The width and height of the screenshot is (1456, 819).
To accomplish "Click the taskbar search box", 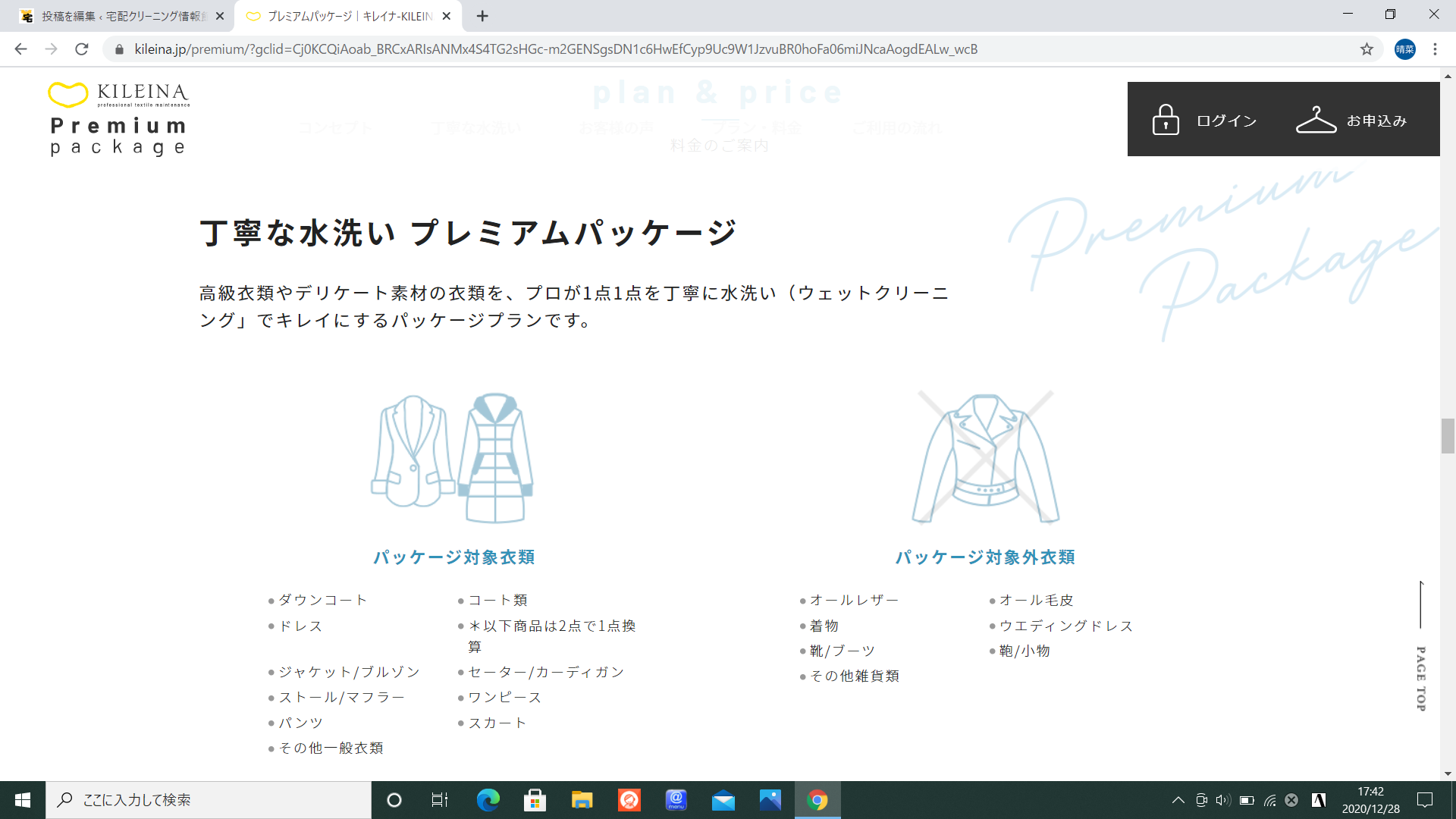I will pos(209,800).
